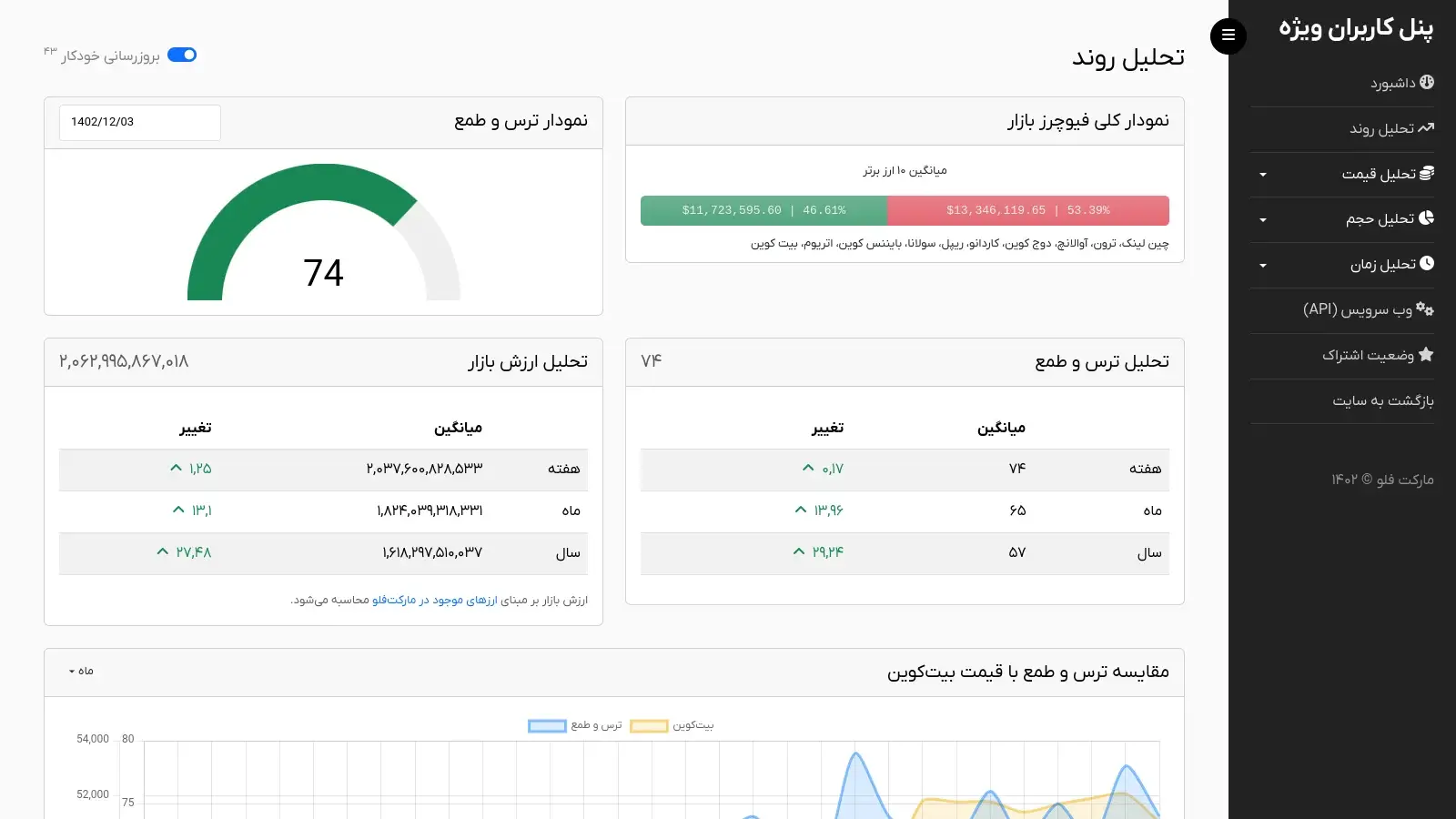Open وب سرویس (API) from the sidebar
The height and width of the screenshot is (819, 1456).
(1342, 310)
